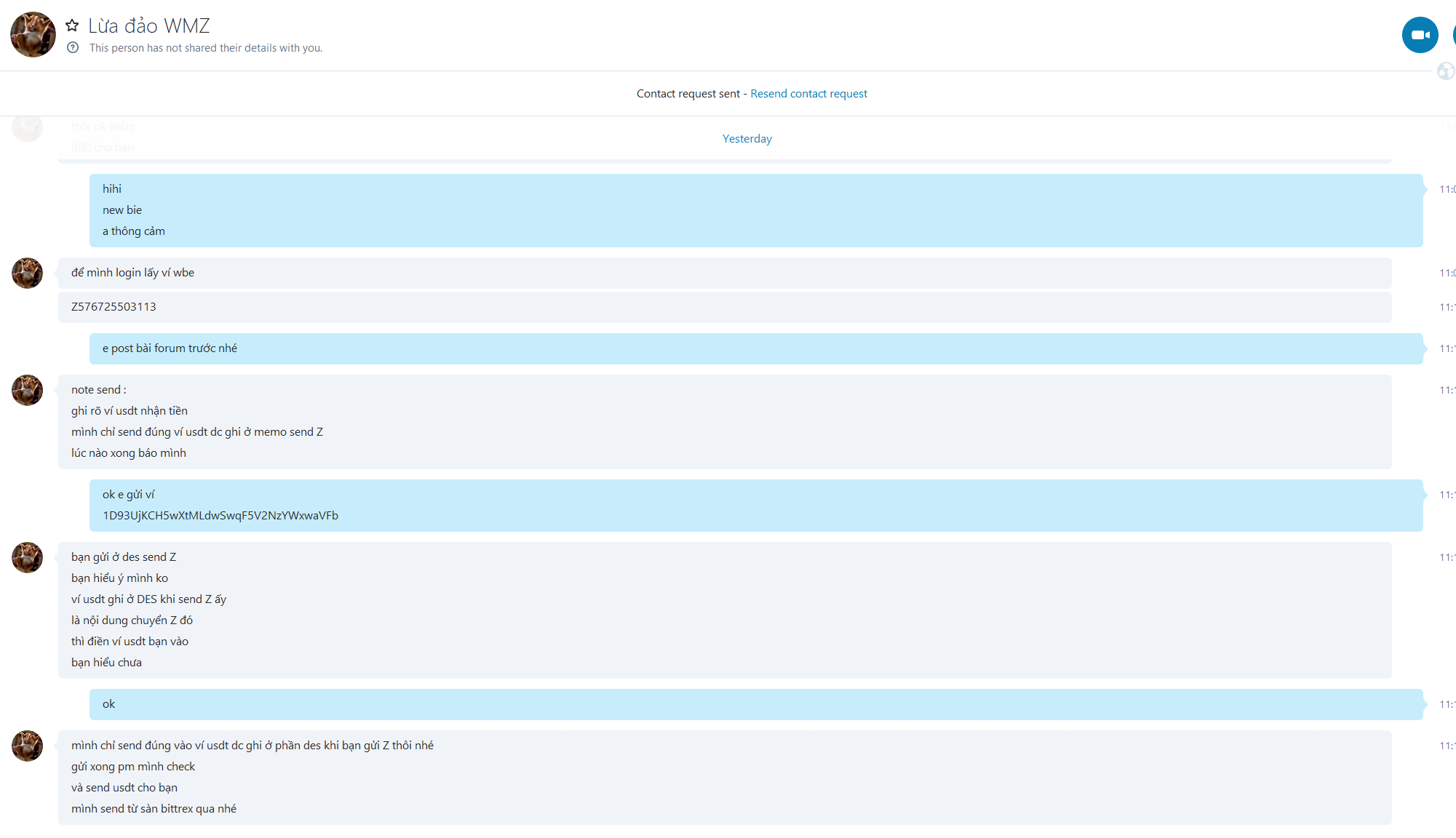
Task: Click avatar beside 'bạn gửi ở des' message
Action: pyautogui.click(x=28, y=558)
